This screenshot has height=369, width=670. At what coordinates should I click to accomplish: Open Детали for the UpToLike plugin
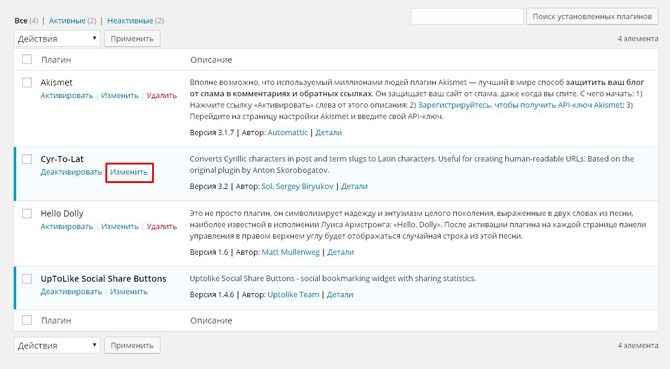pos(340,294)
